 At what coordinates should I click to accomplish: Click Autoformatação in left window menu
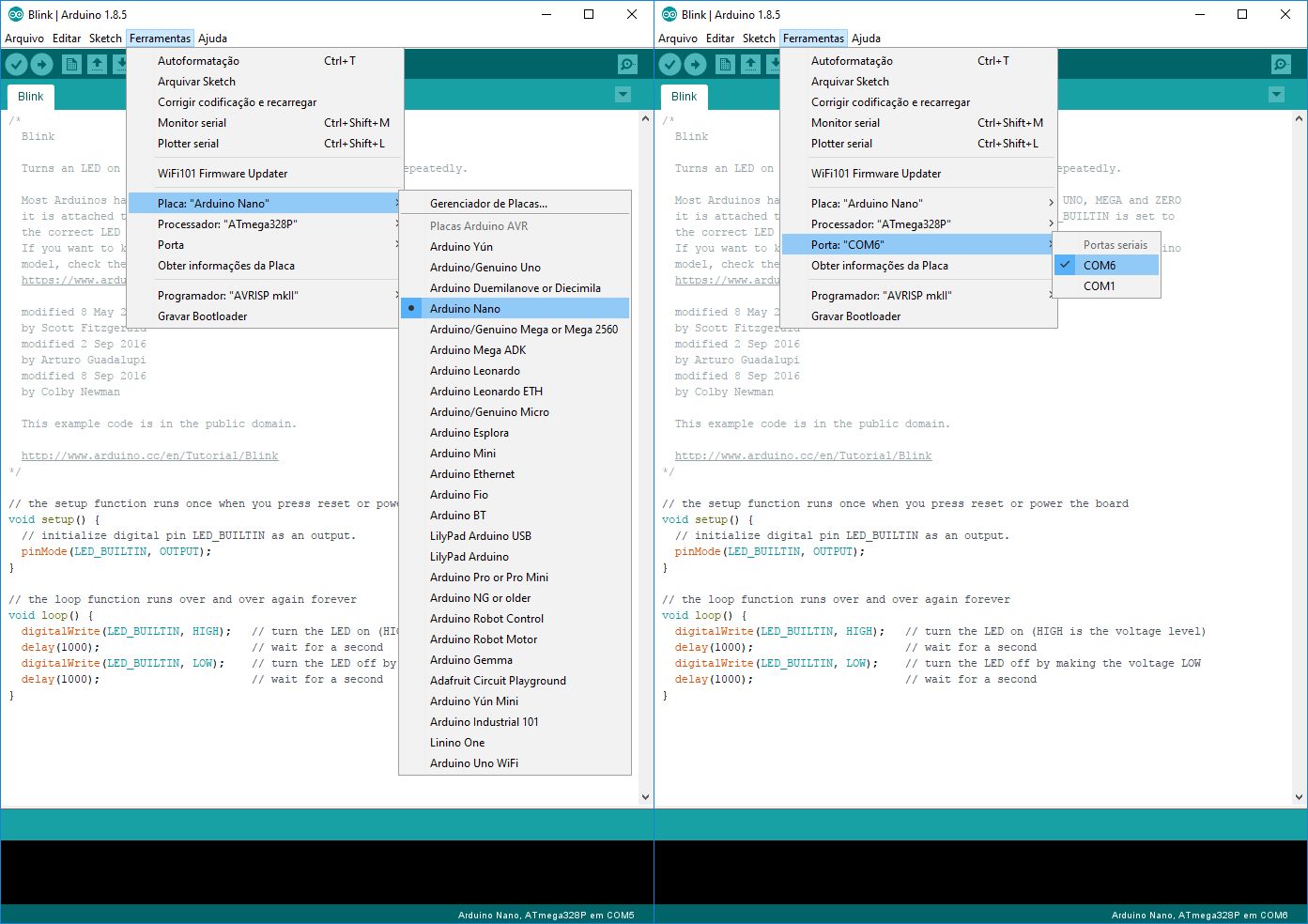[265, 60]
